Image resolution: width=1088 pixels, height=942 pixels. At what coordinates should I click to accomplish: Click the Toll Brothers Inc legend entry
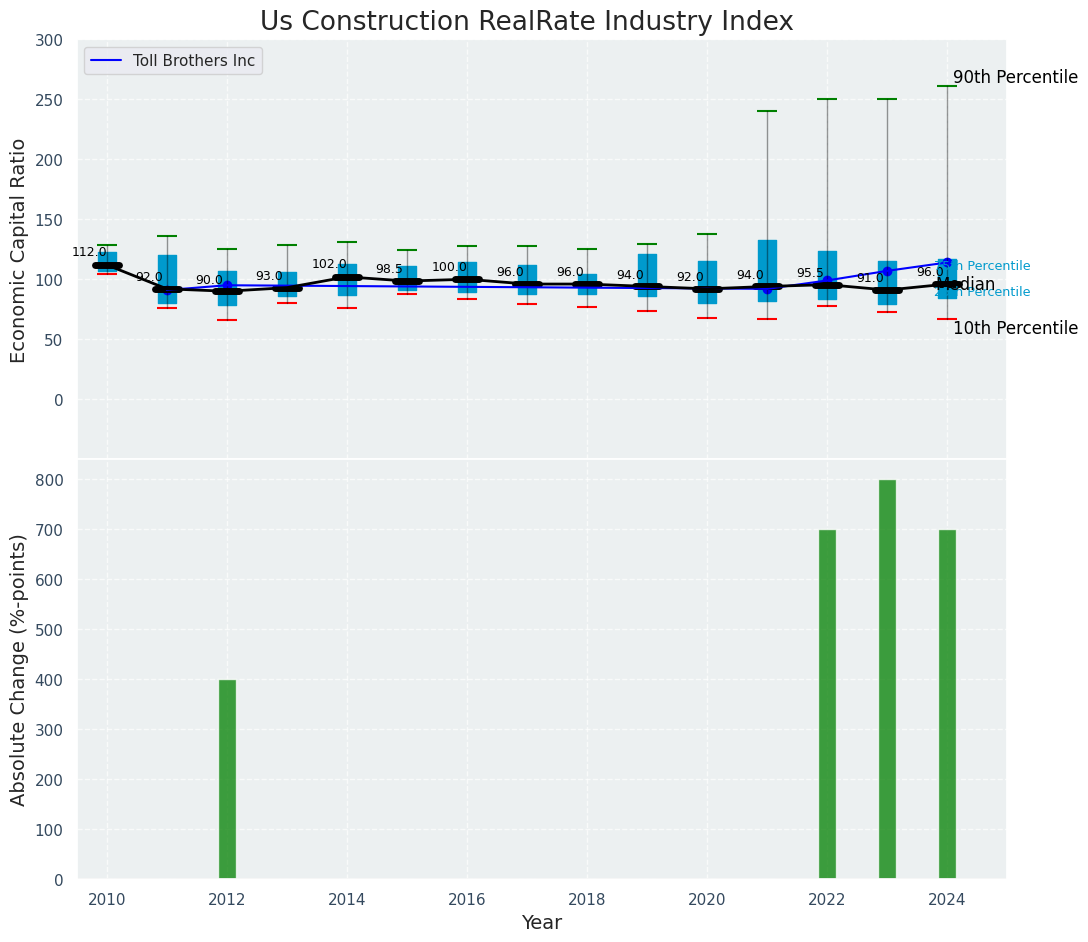tap(193, 61)
